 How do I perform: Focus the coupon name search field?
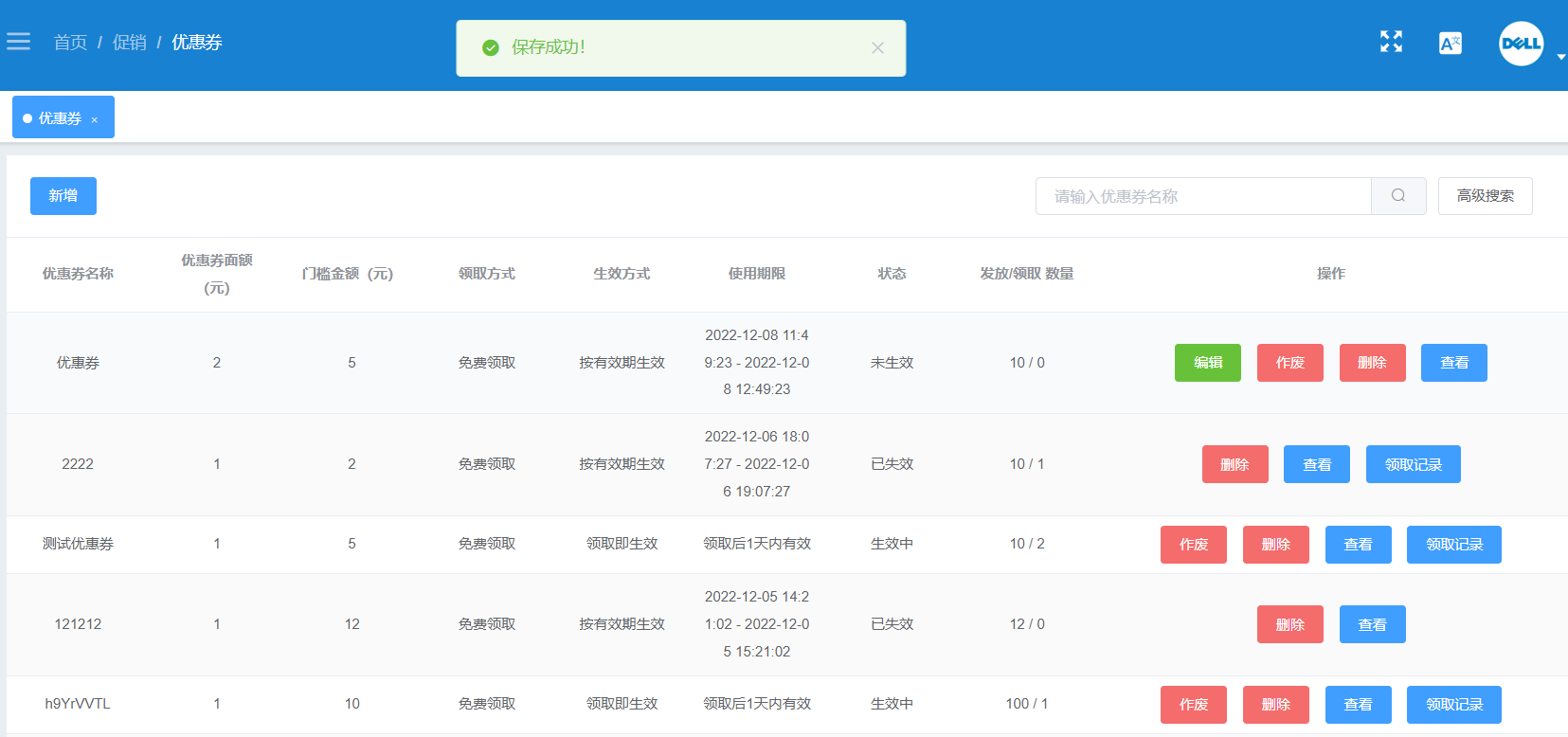click(x=1203, y=196)
